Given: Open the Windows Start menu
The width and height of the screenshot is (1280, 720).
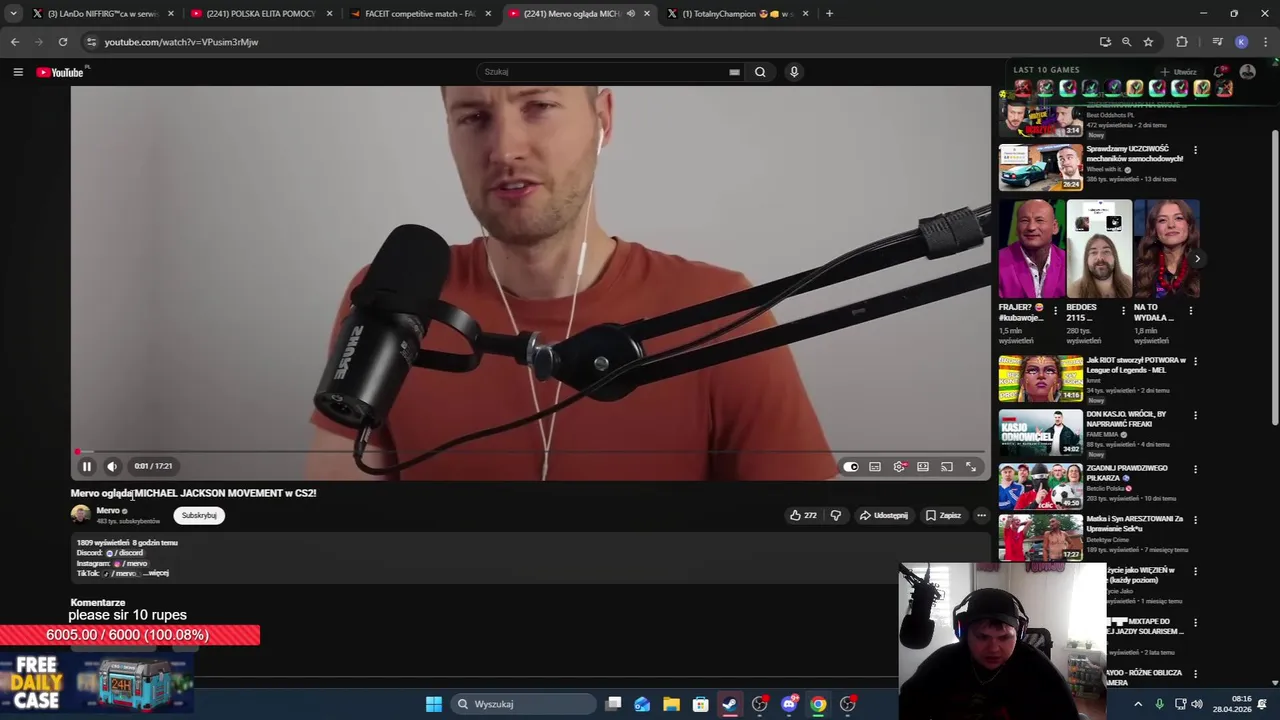Looking at the screenshot, I should 434,704.
